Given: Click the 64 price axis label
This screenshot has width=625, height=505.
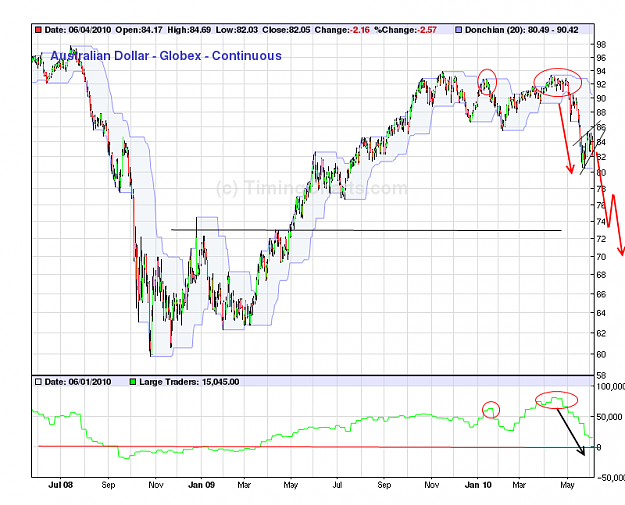Looking at the screenshot, I should click(601, 313).
